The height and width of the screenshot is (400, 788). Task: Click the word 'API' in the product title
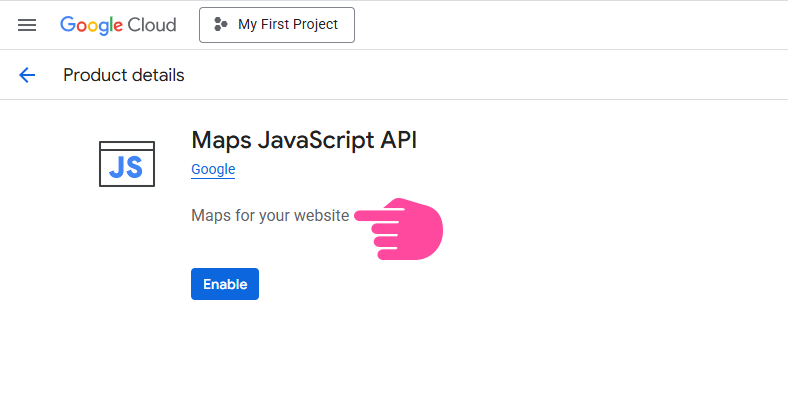[398, 139]
